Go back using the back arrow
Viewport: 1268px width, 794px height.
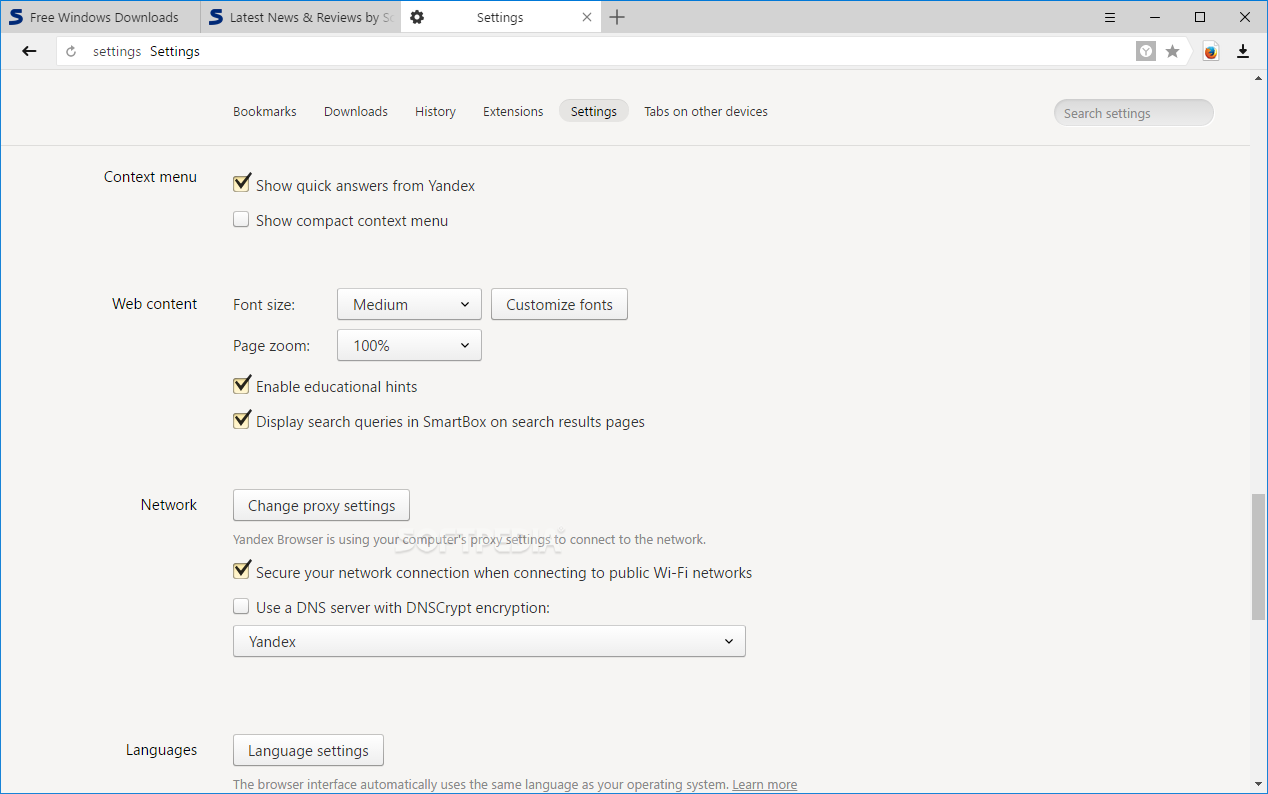click(x=29, y=51)
